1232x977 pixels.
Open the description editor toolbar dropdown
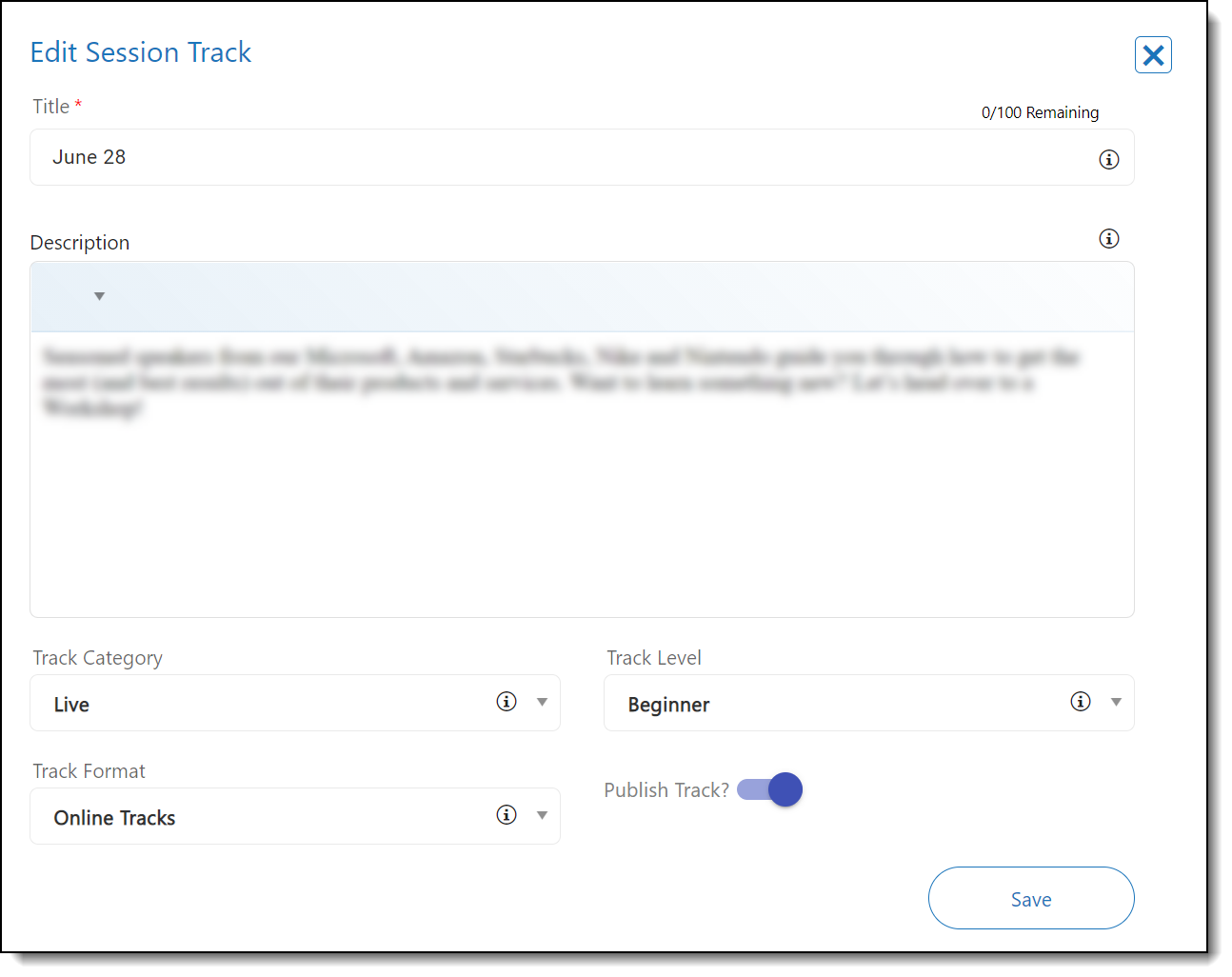pyautogui.click(x=99, y=297)
